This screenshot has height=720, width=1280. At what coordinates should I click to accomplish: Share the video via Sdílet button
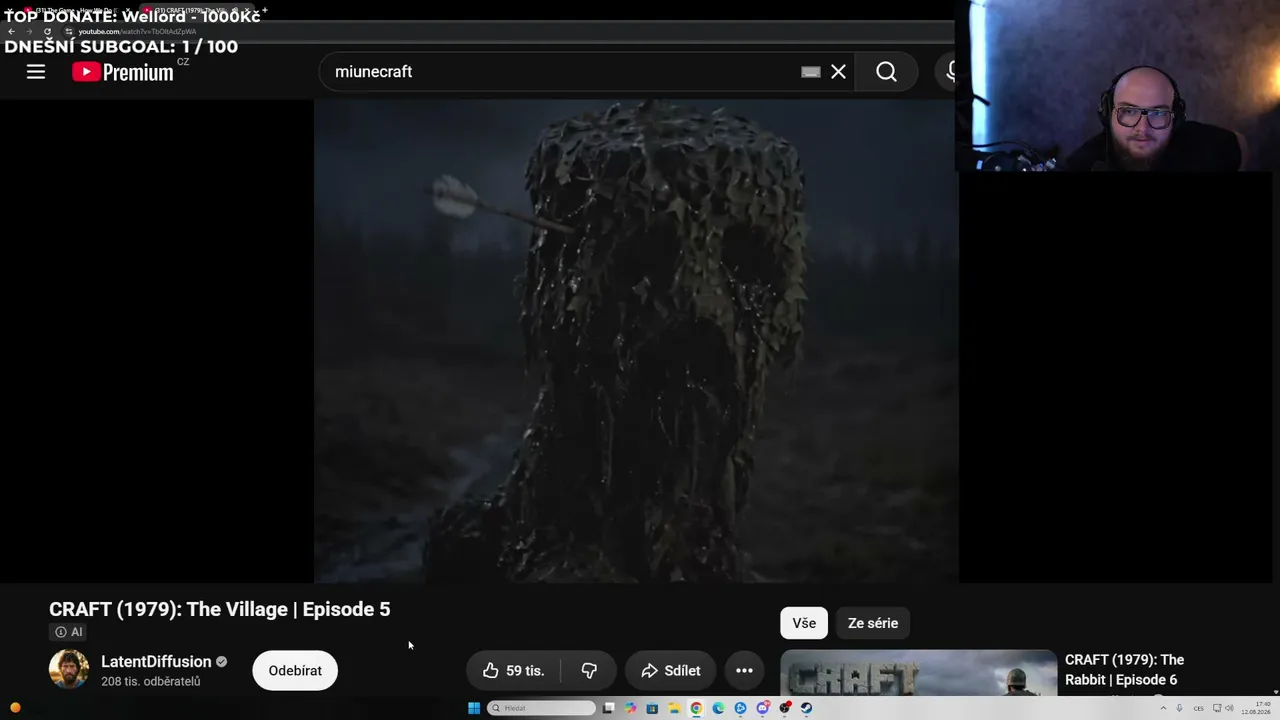pyautogui.click(x=671, y=670)
